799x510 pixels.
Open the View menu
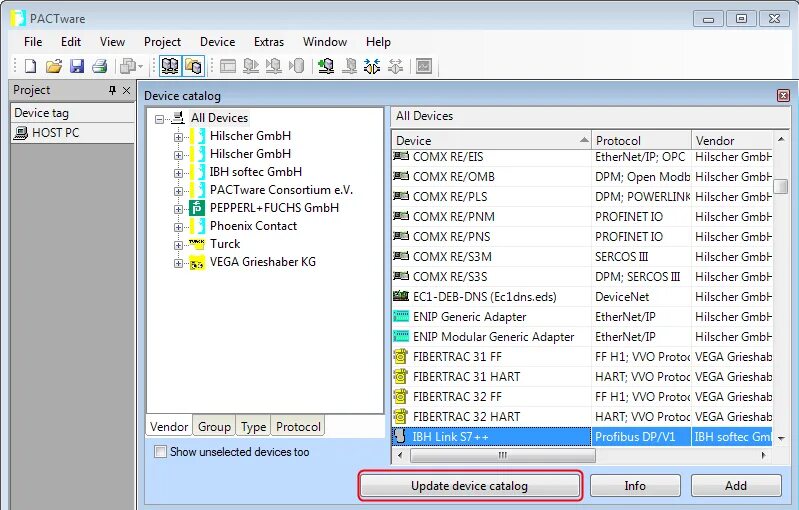pos(112,42)
